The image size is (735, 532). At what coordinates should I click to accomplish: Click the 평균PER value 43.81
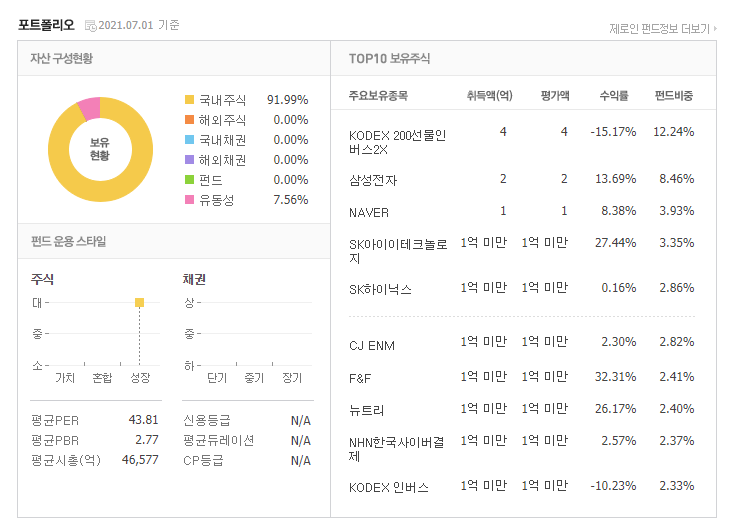point(143,420)
